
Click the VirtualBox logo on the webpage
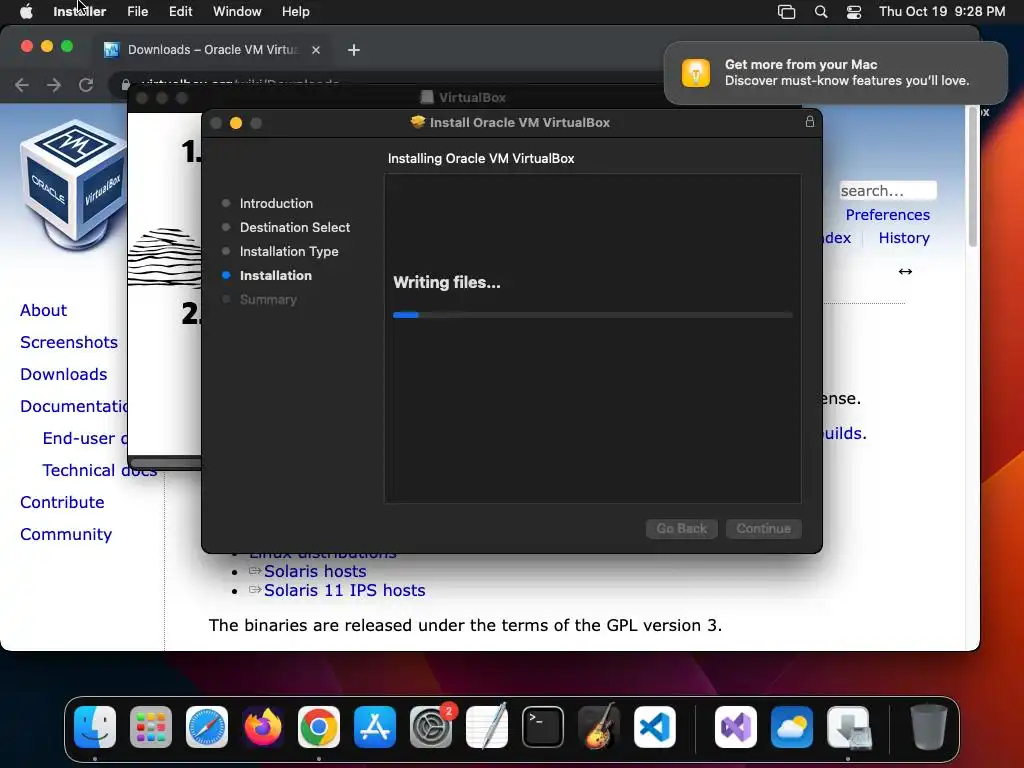(x=73, y=185)
